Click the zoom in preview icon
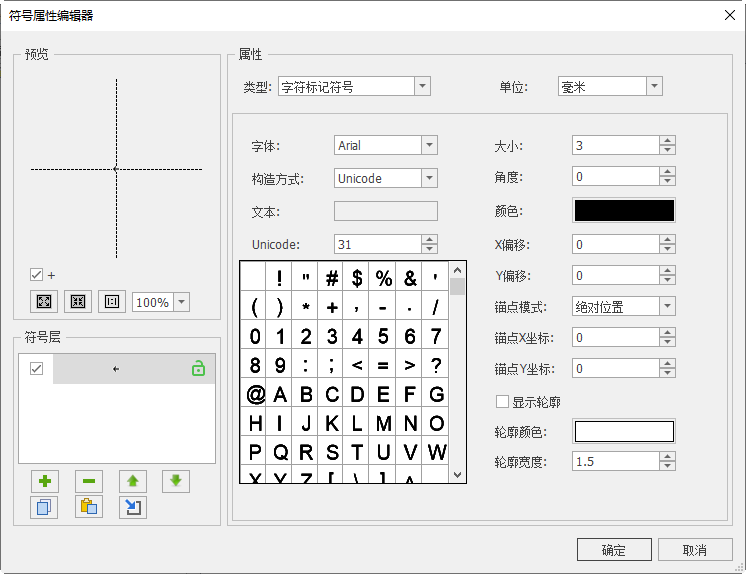Image resolution: width=746 pixels, height=574 pixels. (x=44, y=301)
